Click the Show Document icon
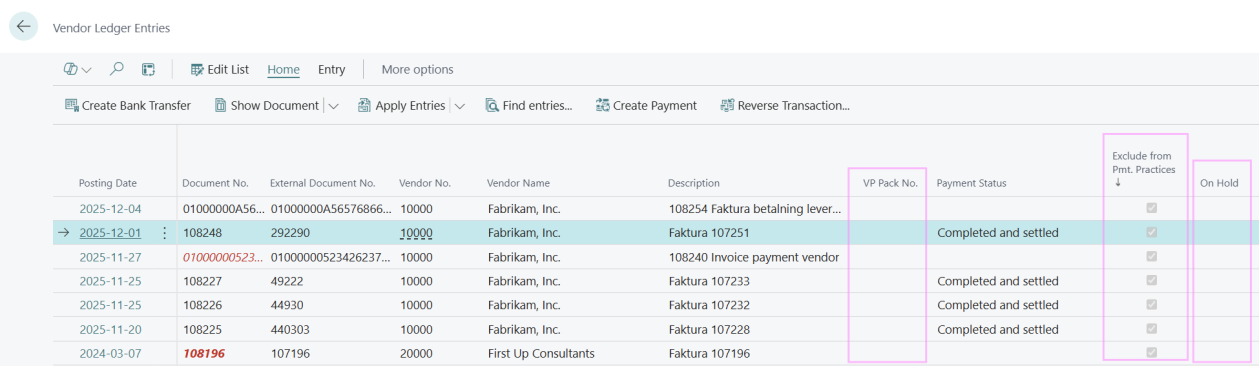The width and height of the screenshot is (1259, 366). coord(220,105)
